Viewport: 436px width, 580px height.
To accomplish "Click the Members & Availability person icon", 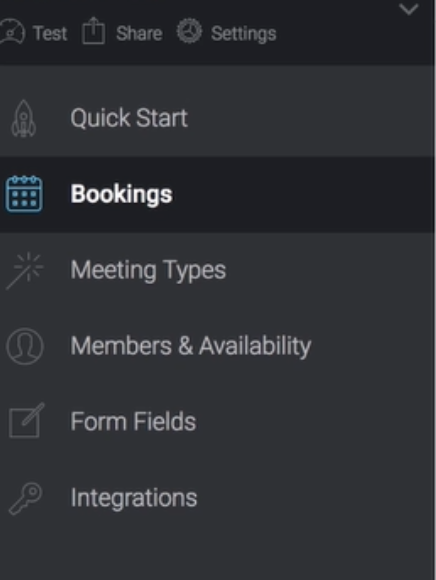I will coord(24,346).
